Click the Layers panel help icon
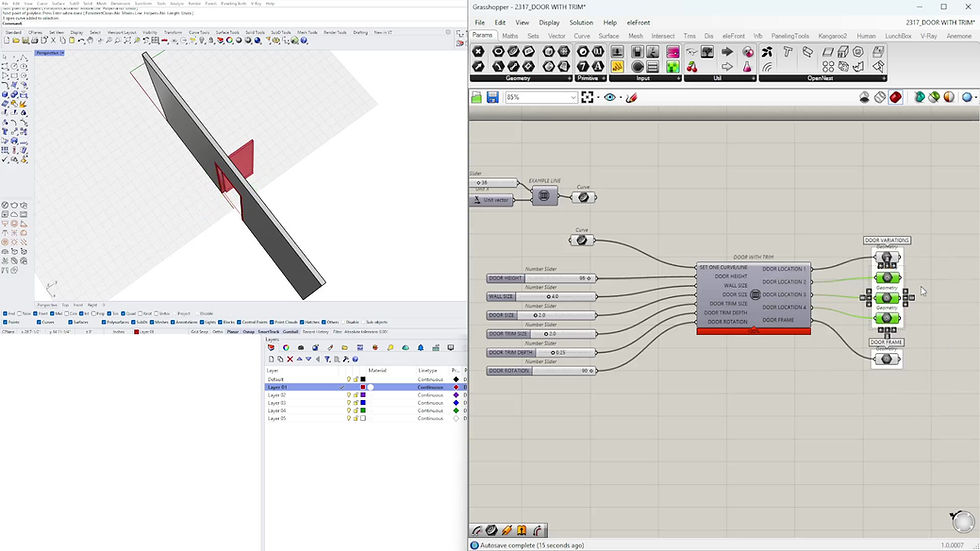 (x=355, y=359)
